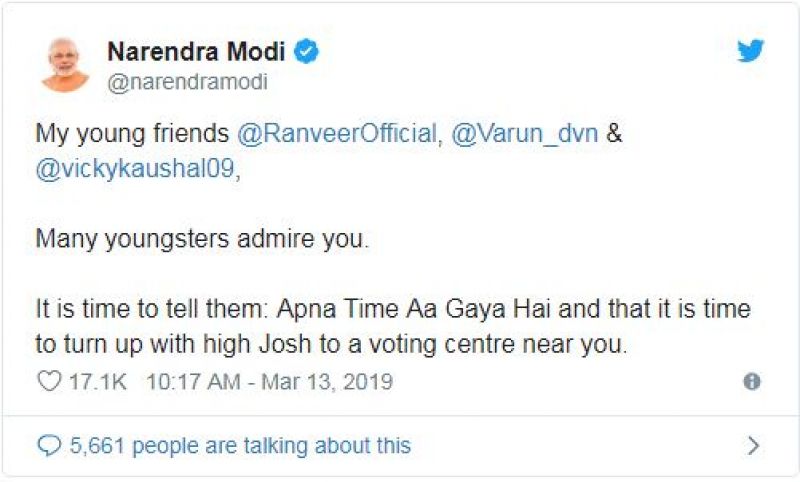Open the 10:17 AM - Mar 13, 2019 timestamp

coord(269,382)
